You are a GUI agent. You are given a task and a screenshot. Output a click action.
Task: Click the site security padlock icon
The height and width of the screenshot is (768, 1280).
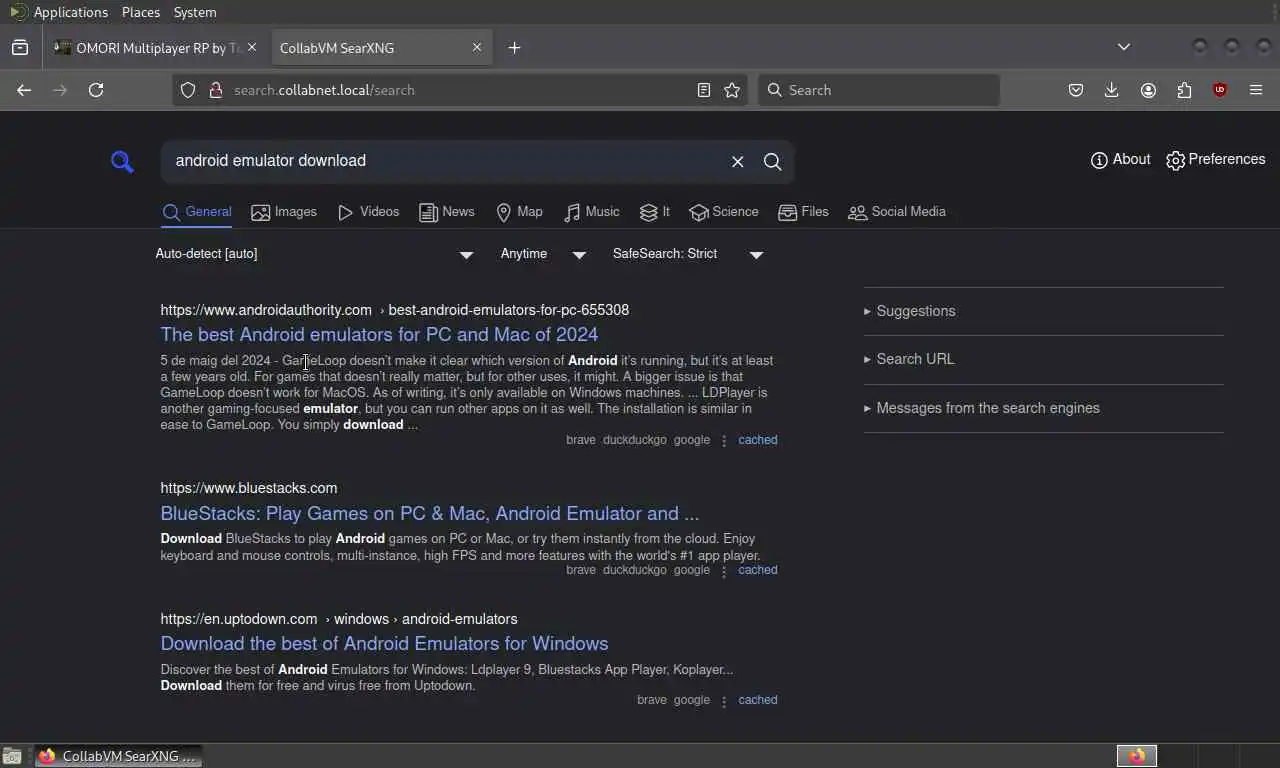[215, 90]
